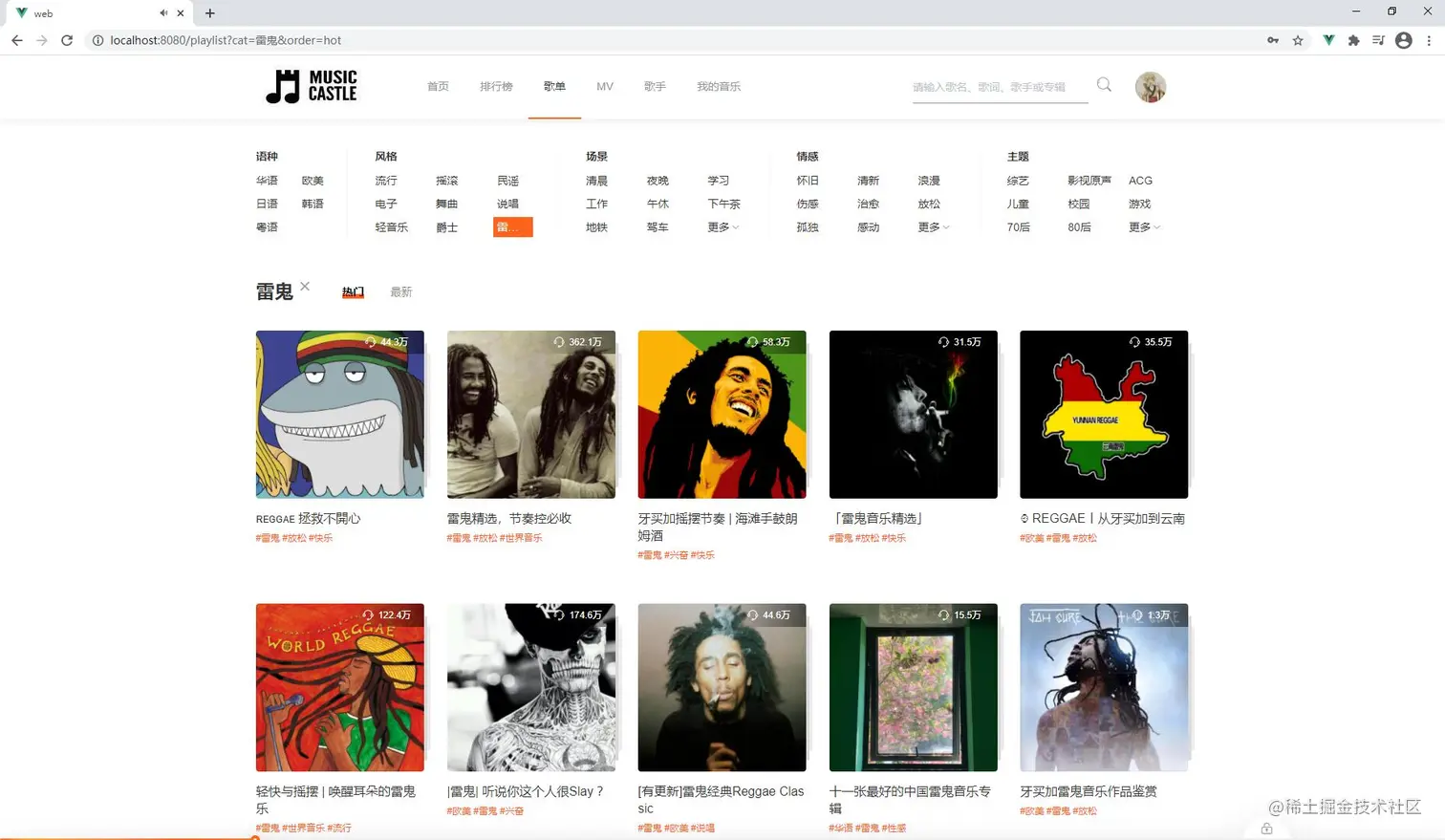
Task: Select 怀旧 emotion filter
Action: (x=808, y=181)
